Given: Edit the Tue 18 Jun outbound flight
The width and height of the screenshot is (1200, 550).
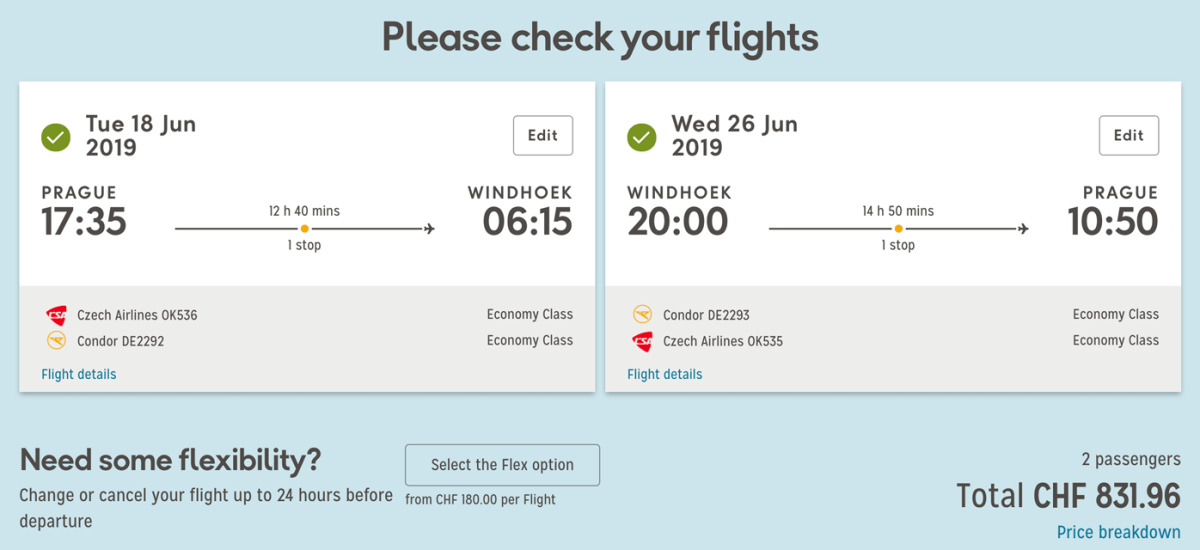Looking at the screenshot, I should [x=543, y=136].
